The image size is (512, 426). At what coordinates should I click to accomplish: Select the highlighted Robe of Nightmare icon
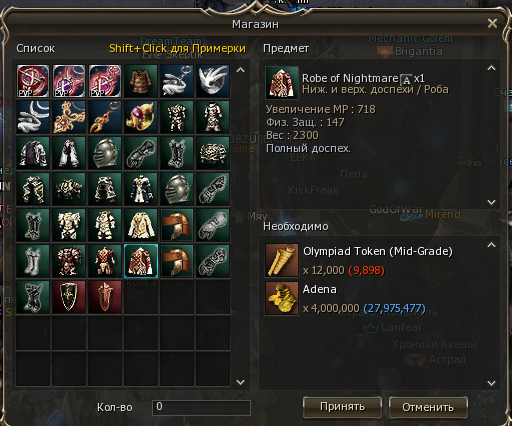point(141,261)
